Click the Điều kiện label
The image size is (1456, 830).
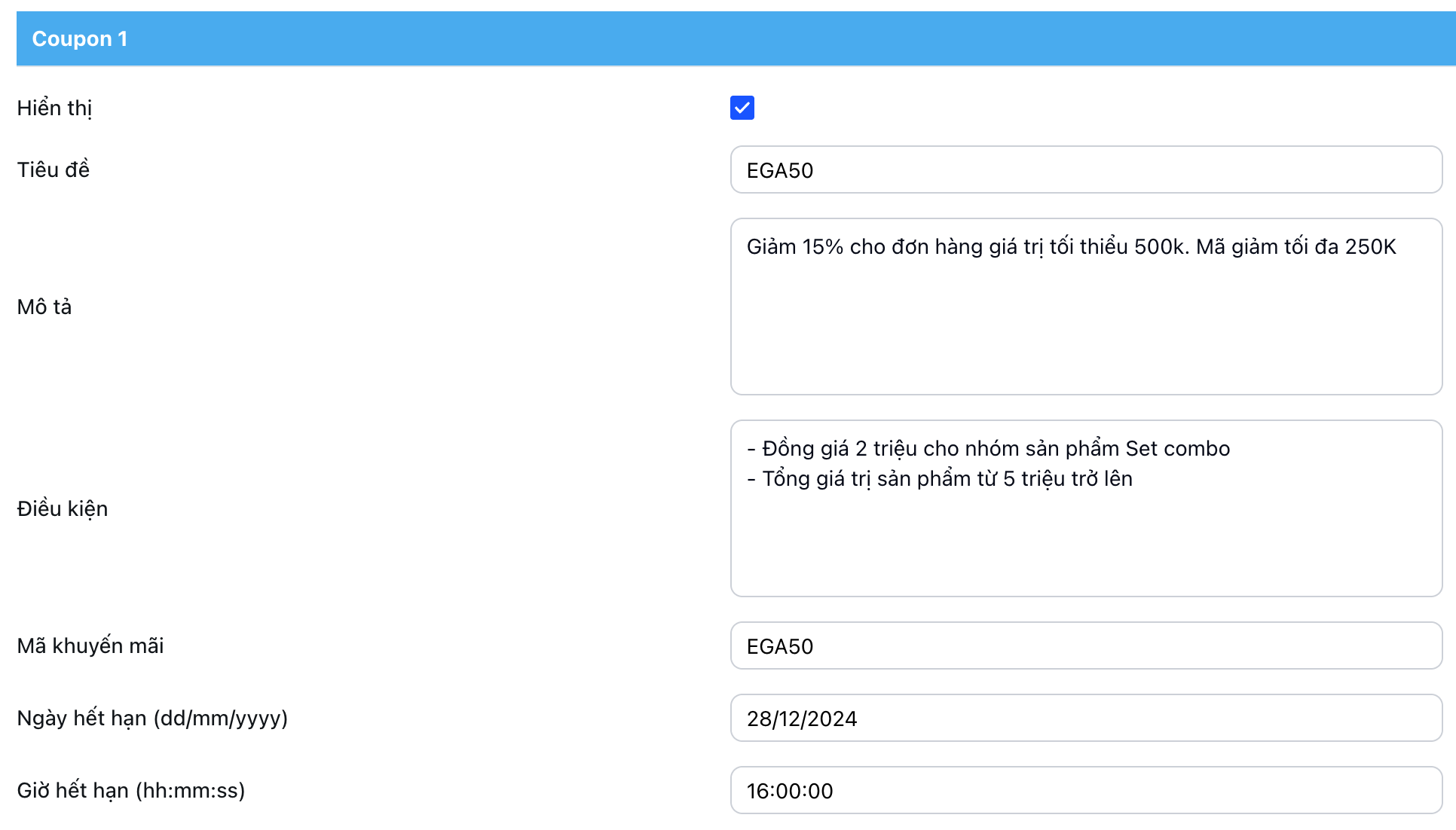point(62,509)
